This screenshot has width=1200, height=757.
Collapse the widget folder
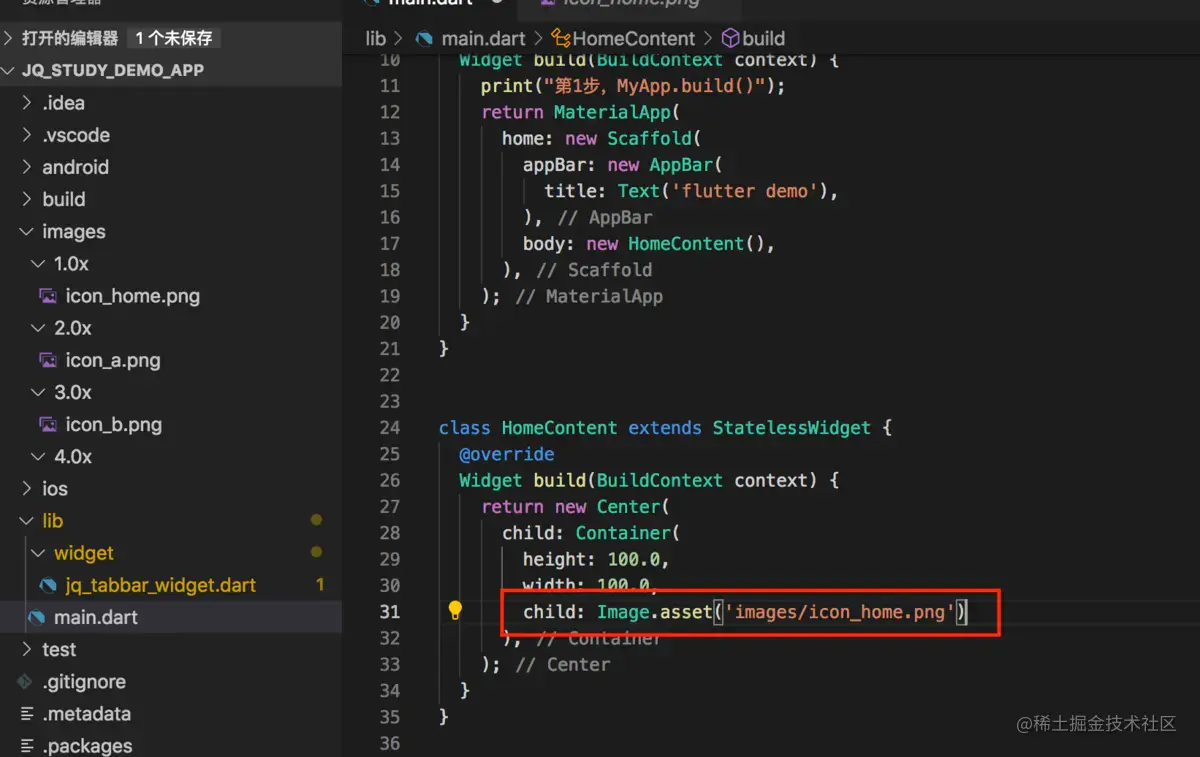pyautogui.click(x=38, y=553)
